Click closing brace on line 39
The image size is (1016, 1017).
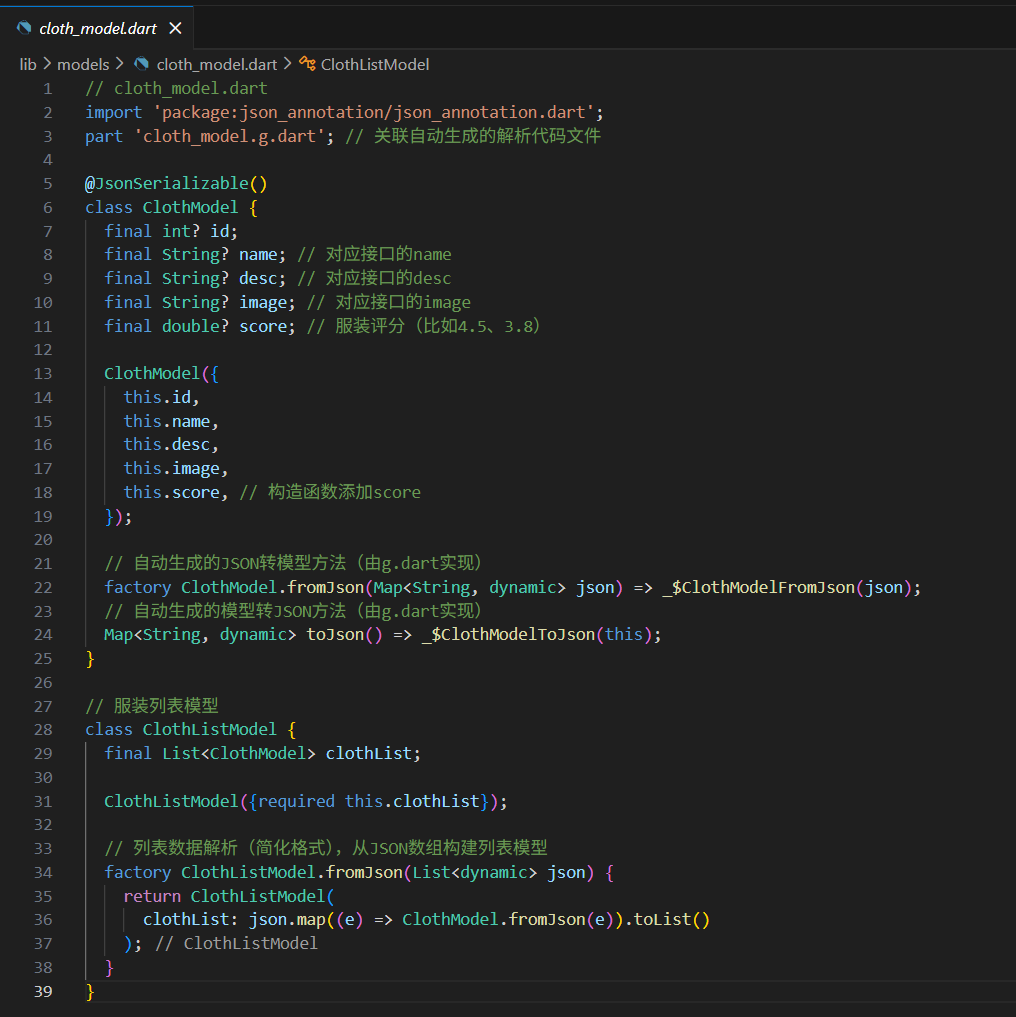[90, 991]
